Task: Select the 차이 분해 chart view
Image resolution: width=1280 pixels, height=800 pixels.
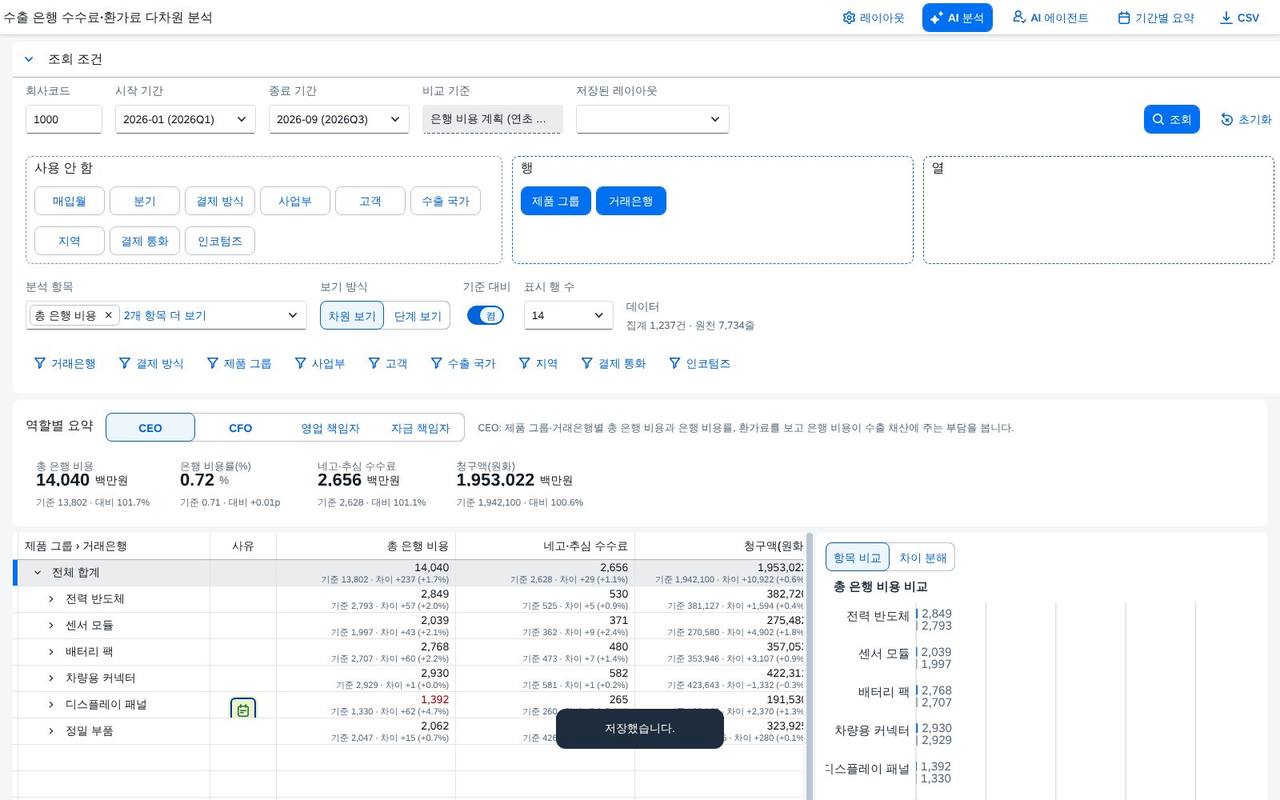Action: [x=922, y=557]
